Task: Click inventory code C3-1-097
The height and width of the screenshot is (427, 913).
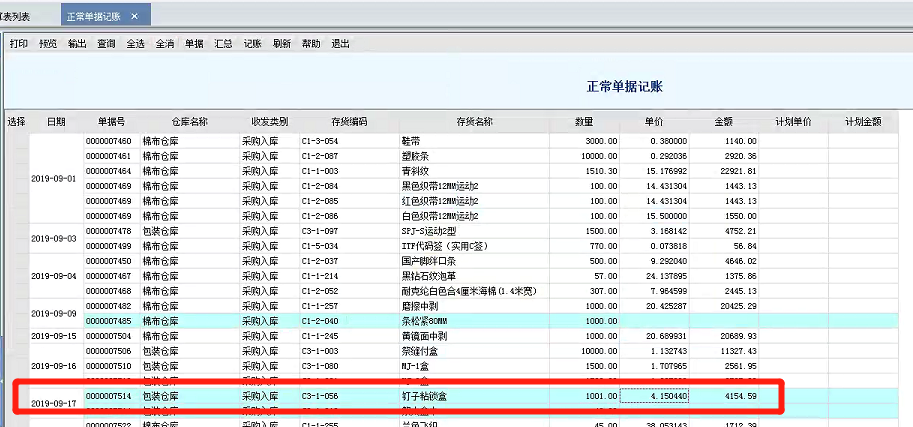Action: pos(320,231)
